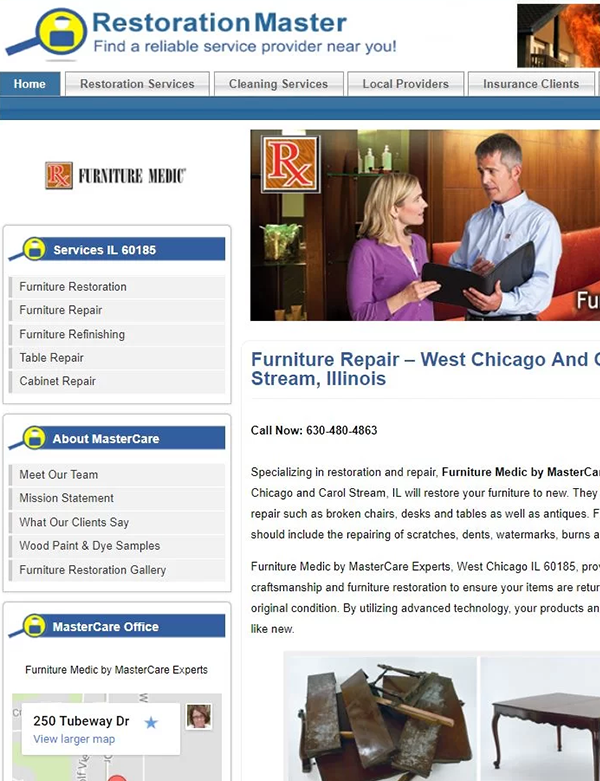Image resolution: width=600 pixels, height=781 pixels.
Task: Open the Cleaning Services menu tab
Action: coord(278,84)
